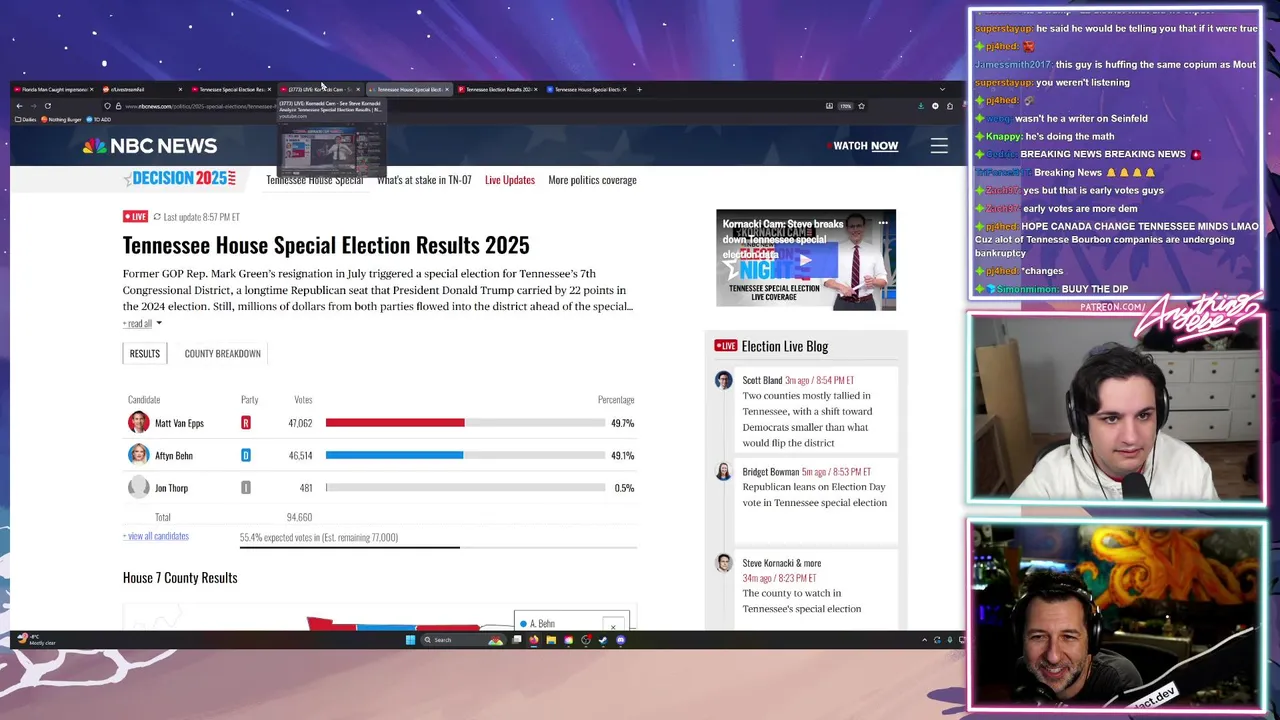Switch to COUNTY BREAKDOWN tab

(222, 353)
